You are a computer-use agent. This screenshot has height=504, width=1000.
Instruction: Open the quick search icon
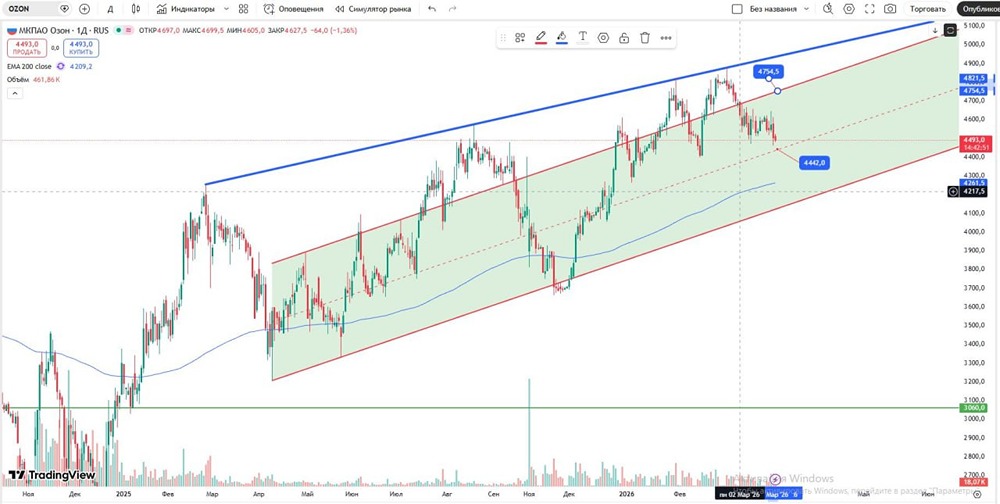pyautogui.click(x=828, y=9)
